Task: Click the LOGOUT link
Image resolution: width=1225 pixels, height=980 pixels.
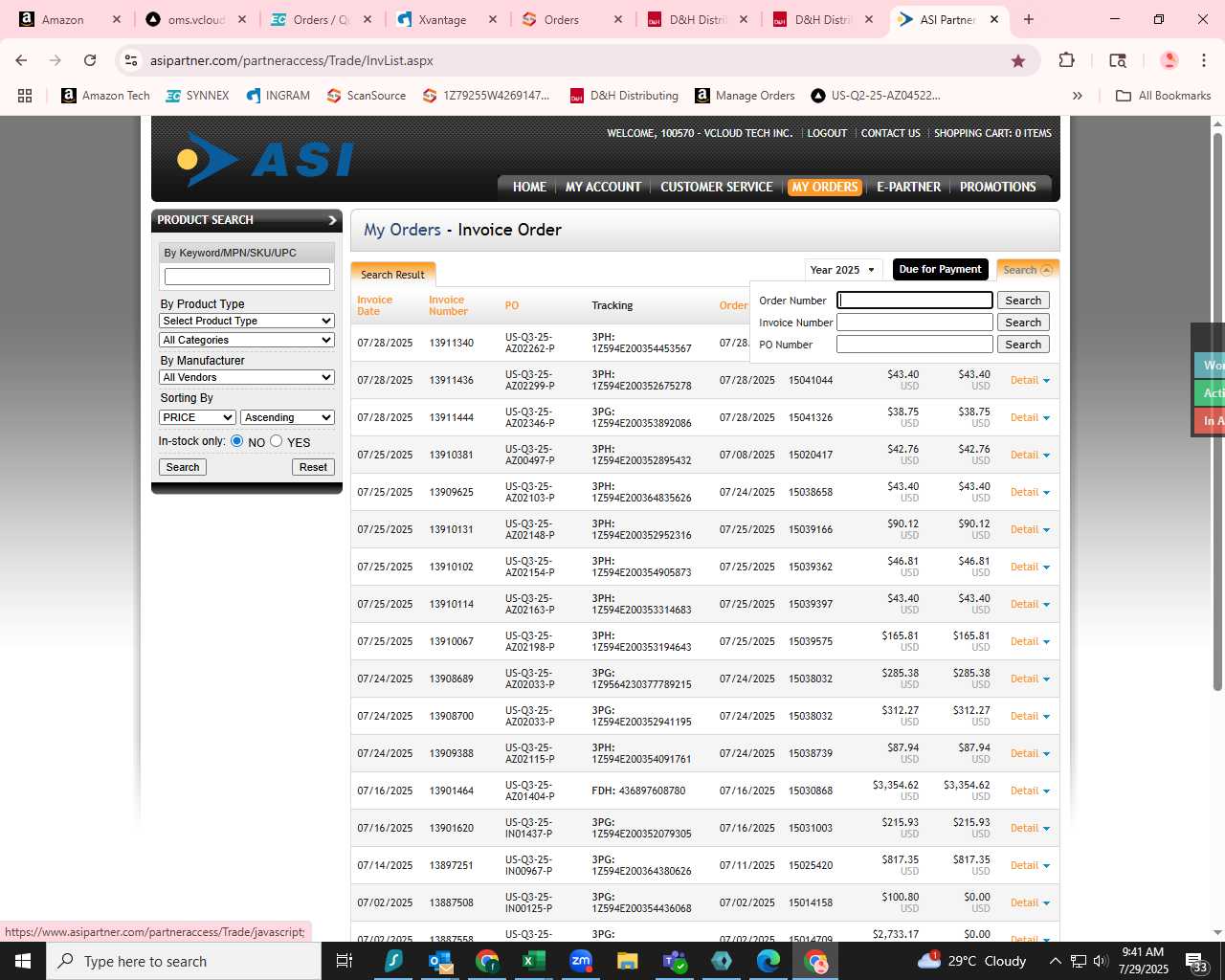Action: pos(827,133)
